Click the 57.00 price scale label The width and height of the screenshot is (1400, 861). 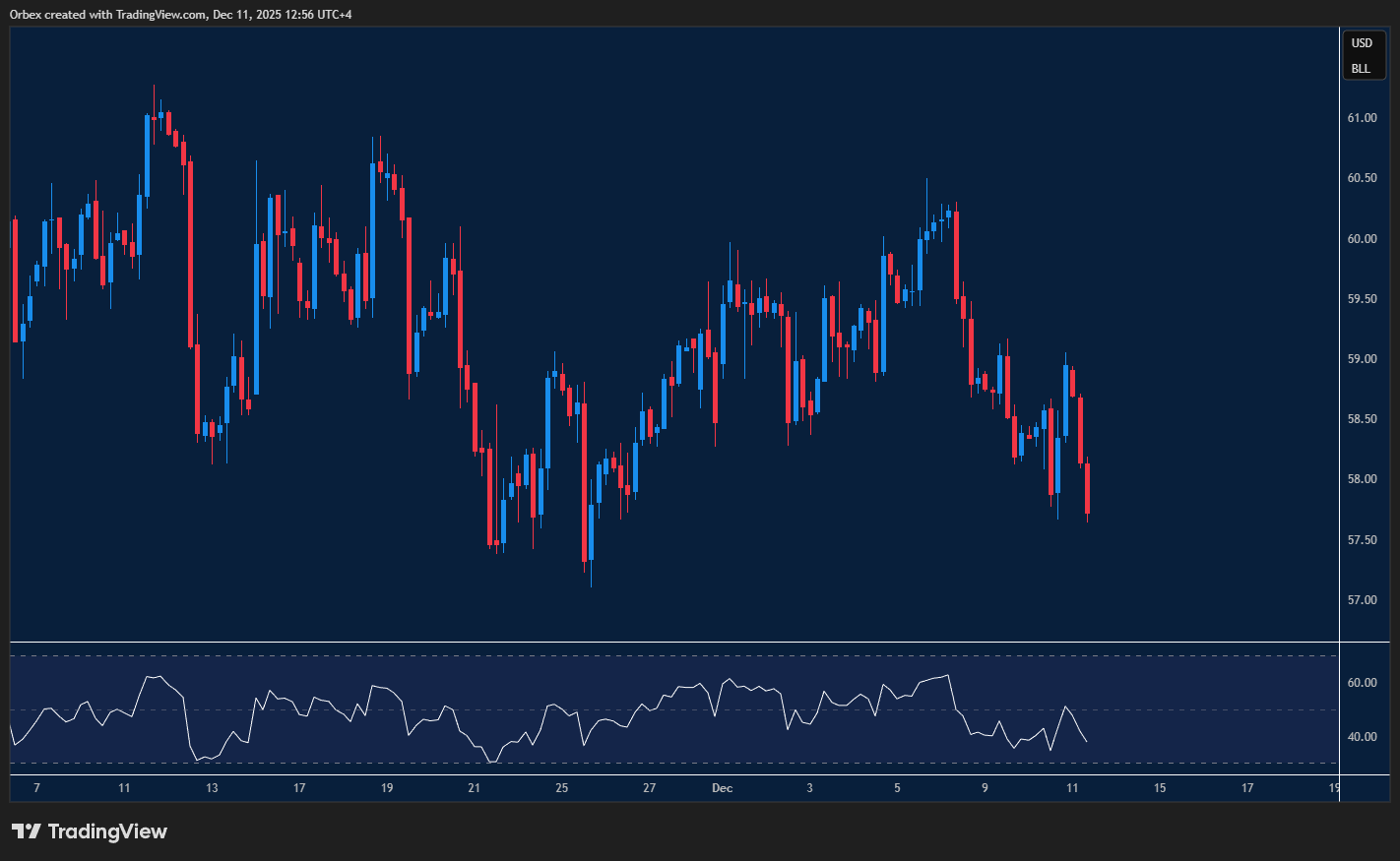click(x=1364, y=599)
